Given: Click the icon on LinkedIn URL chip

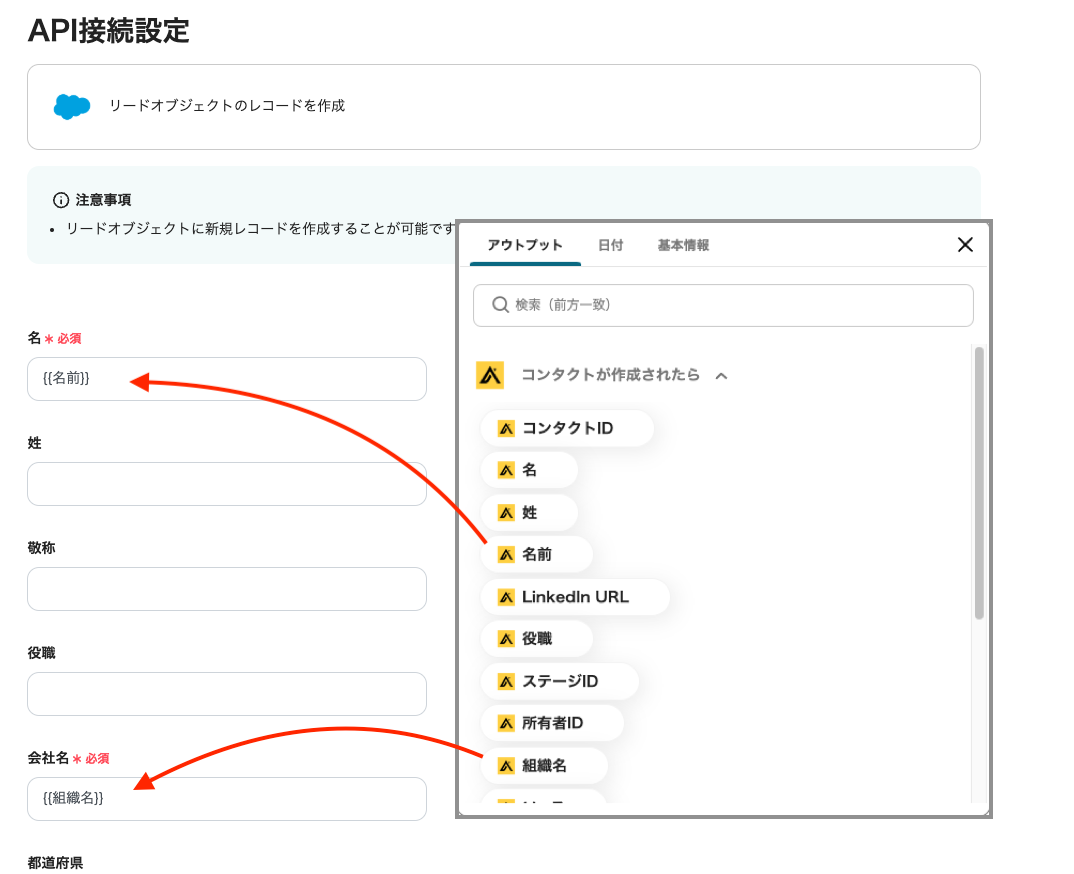Looking at the screenshot, I should pos(506,597).
